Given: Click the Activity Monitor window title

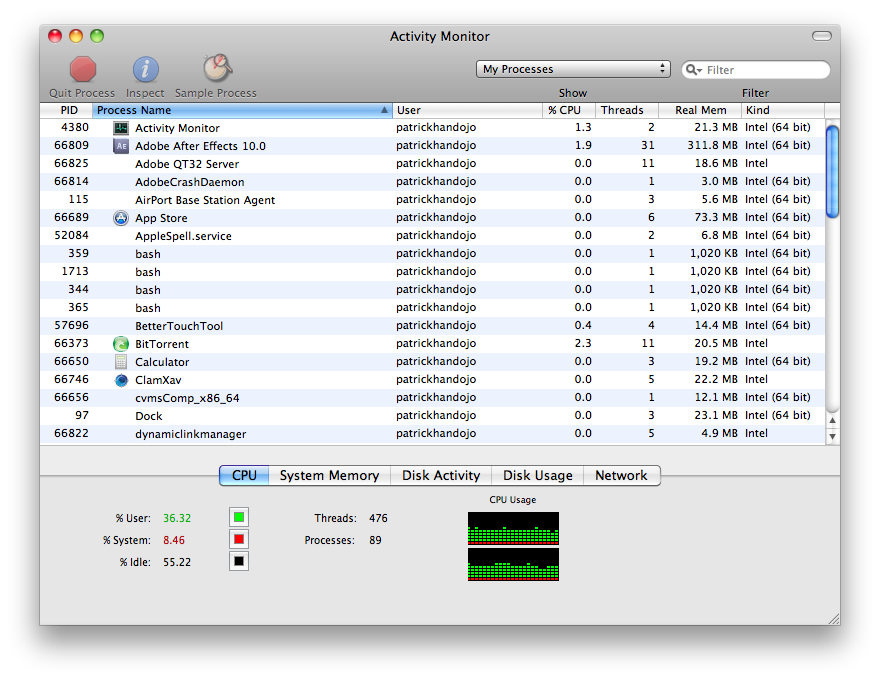Looking at the screenshot, I should 439,36.
